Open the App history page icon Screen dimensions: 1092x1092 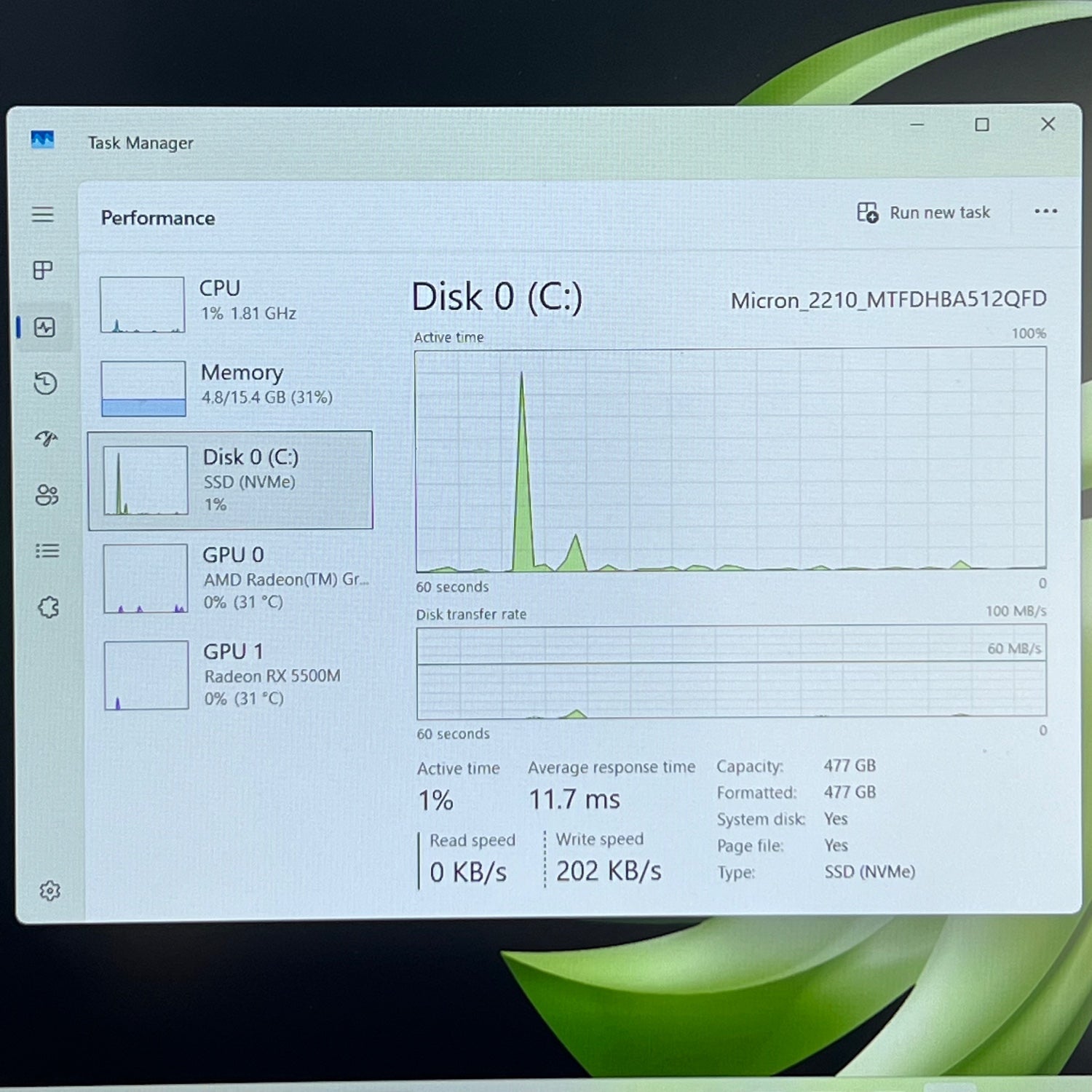[x=45, y=384]
